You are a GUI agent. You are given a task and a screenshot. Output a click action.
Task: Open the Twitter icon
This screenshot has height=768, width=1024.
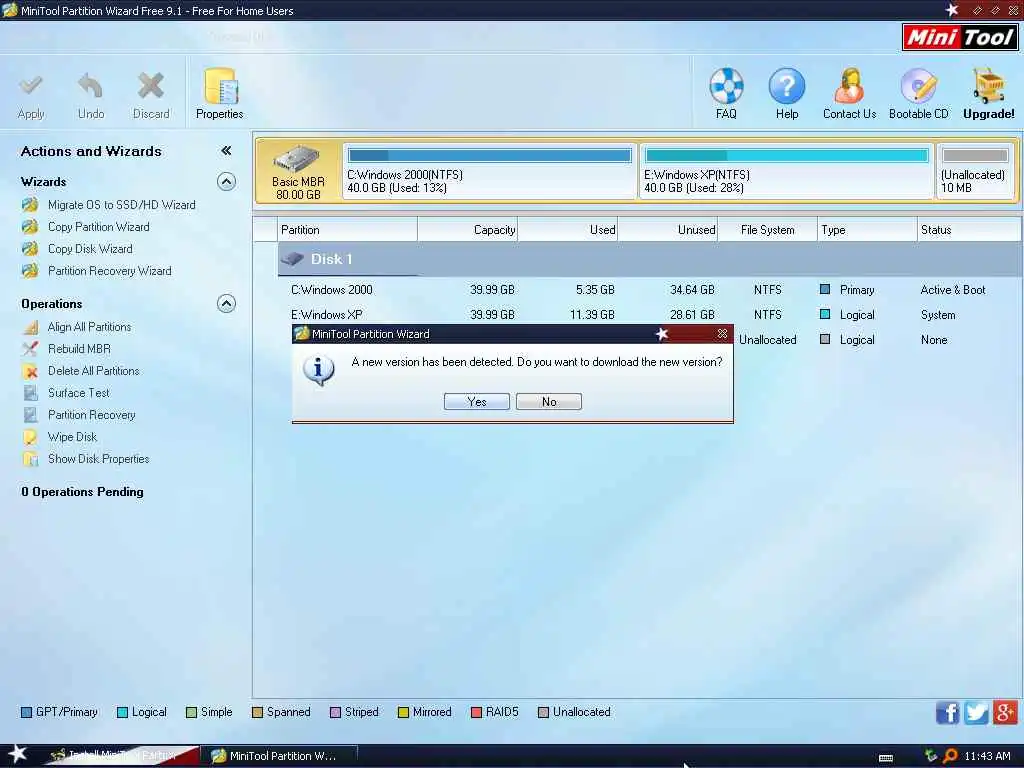coord(976,712)
